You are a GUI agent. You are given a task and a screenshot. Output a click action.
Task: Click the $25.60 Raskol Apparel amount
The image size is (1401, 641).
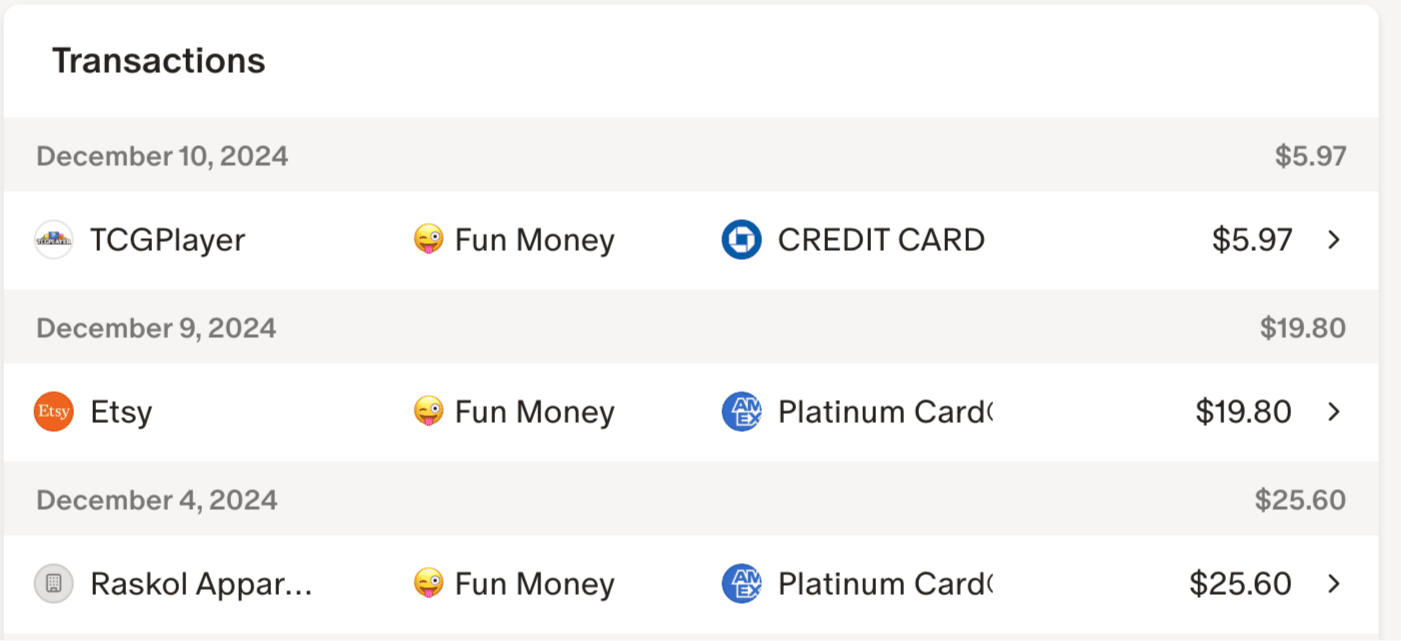1240,584
